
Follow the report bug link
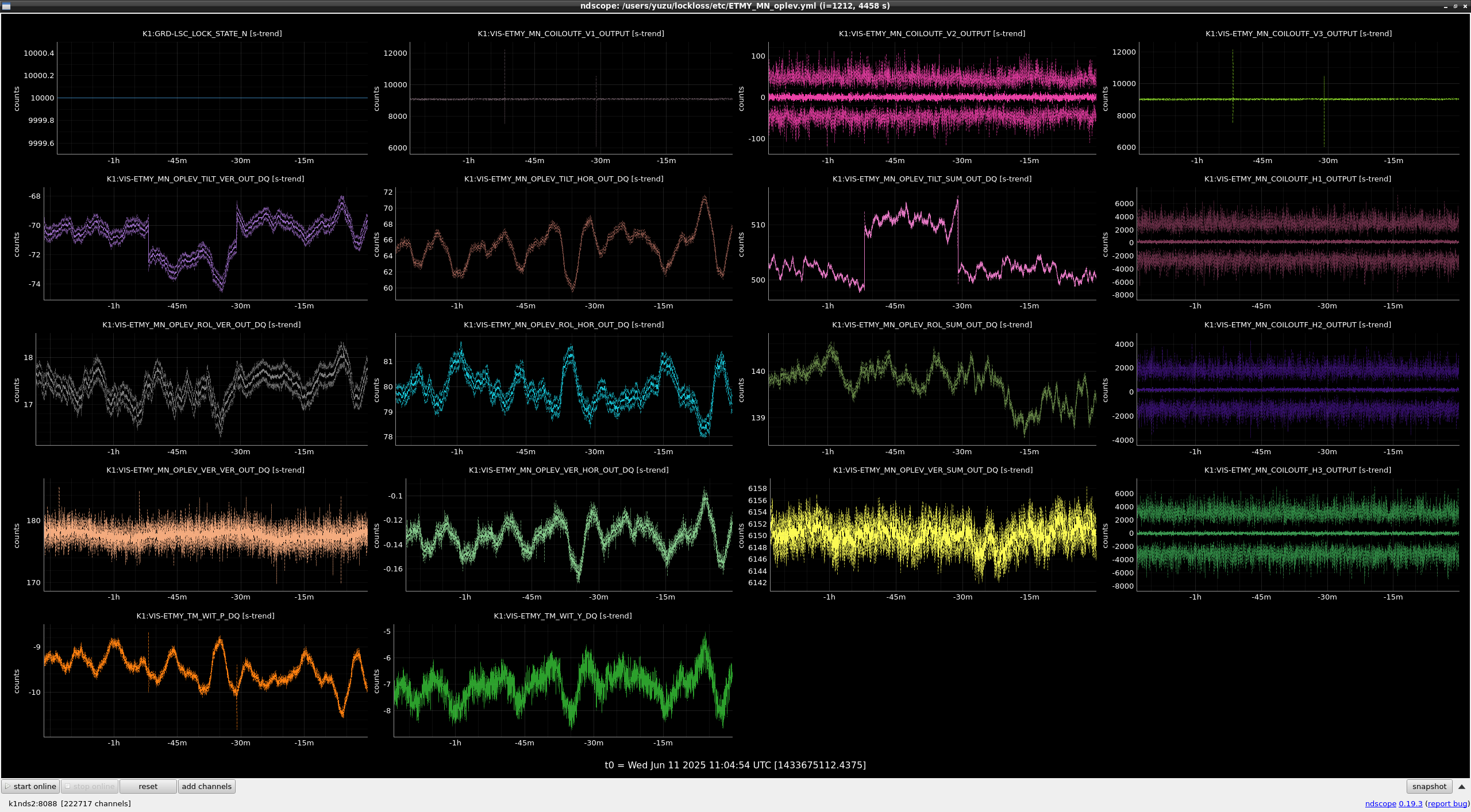point(1447,803)
